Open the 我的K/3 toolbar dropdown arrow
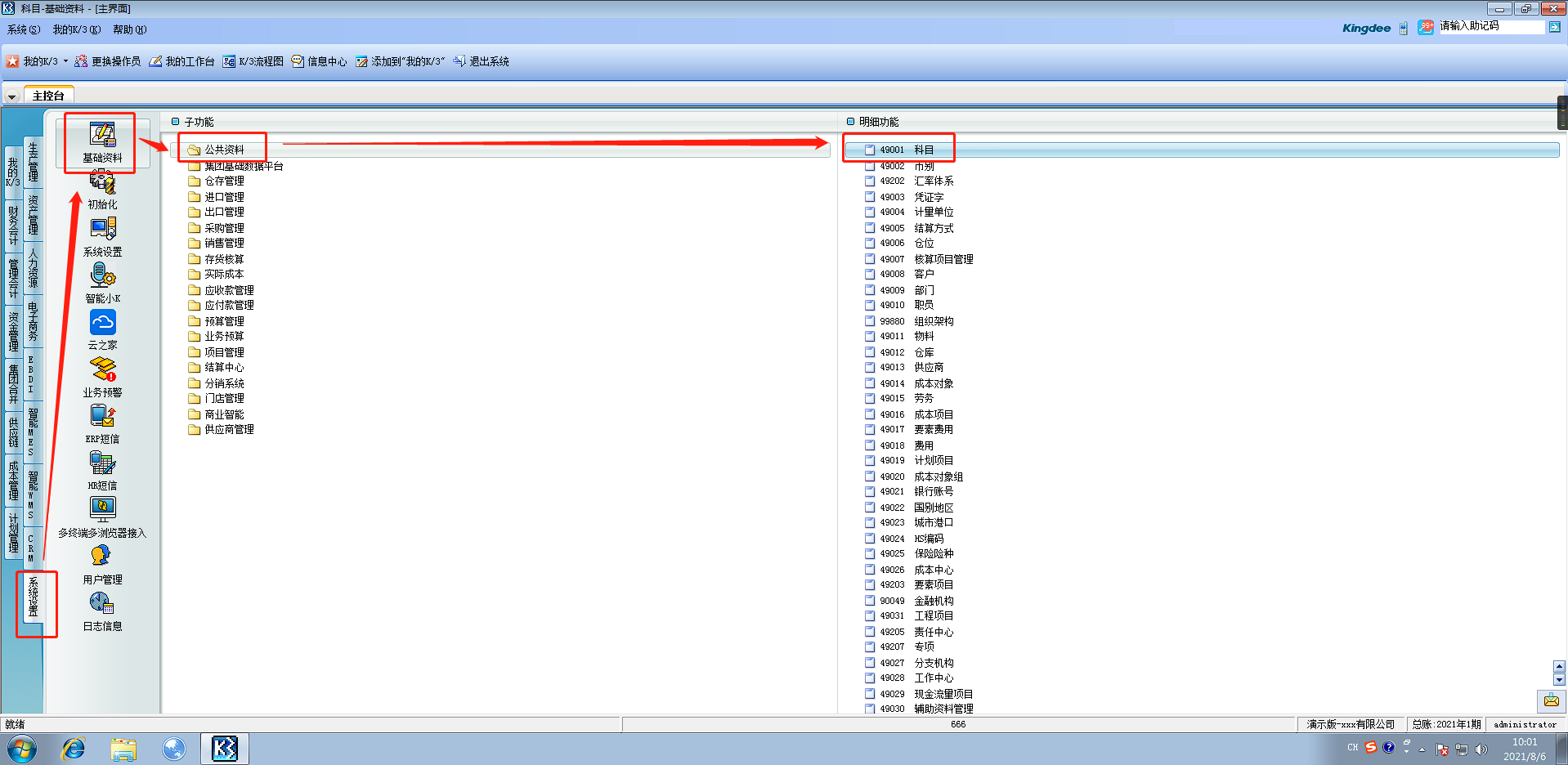Viewport: 1568px width, 765px height. 65,61
